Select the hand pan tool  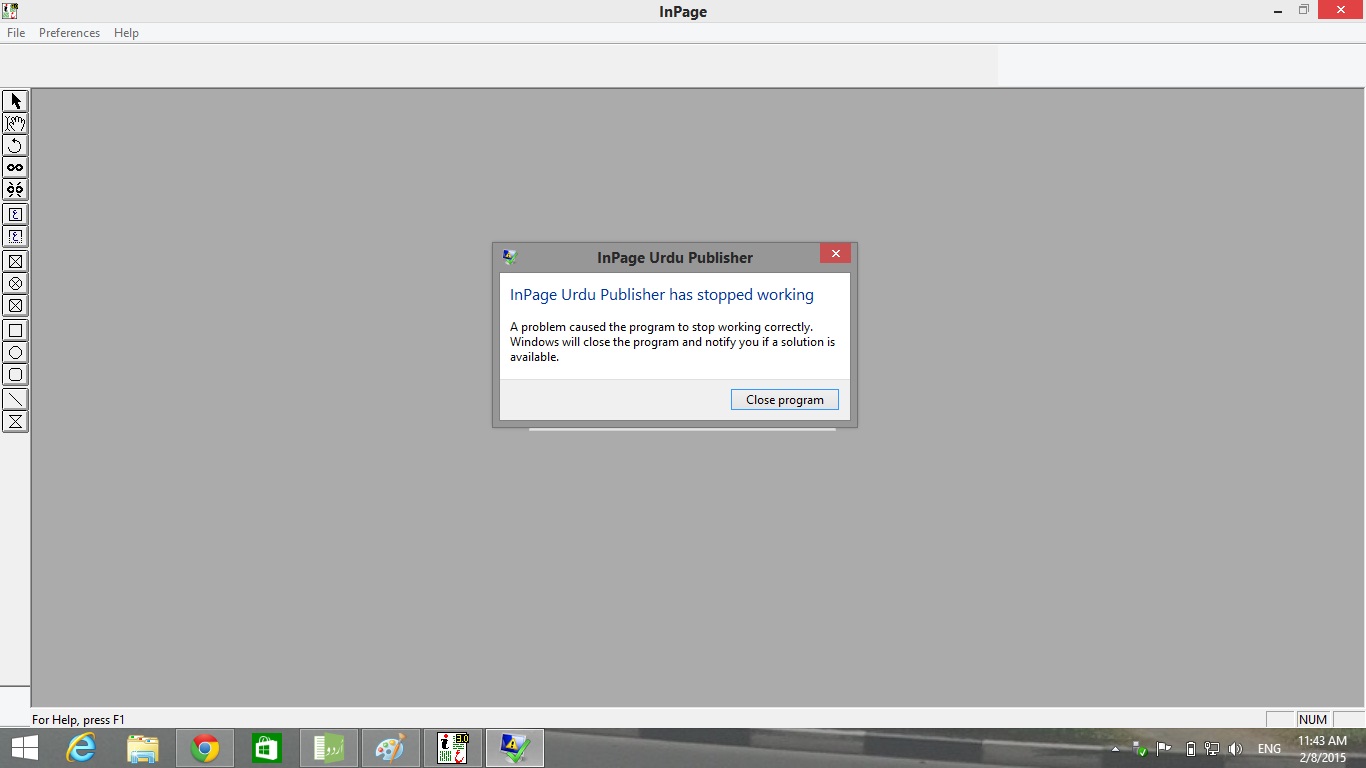coord(15,123)
